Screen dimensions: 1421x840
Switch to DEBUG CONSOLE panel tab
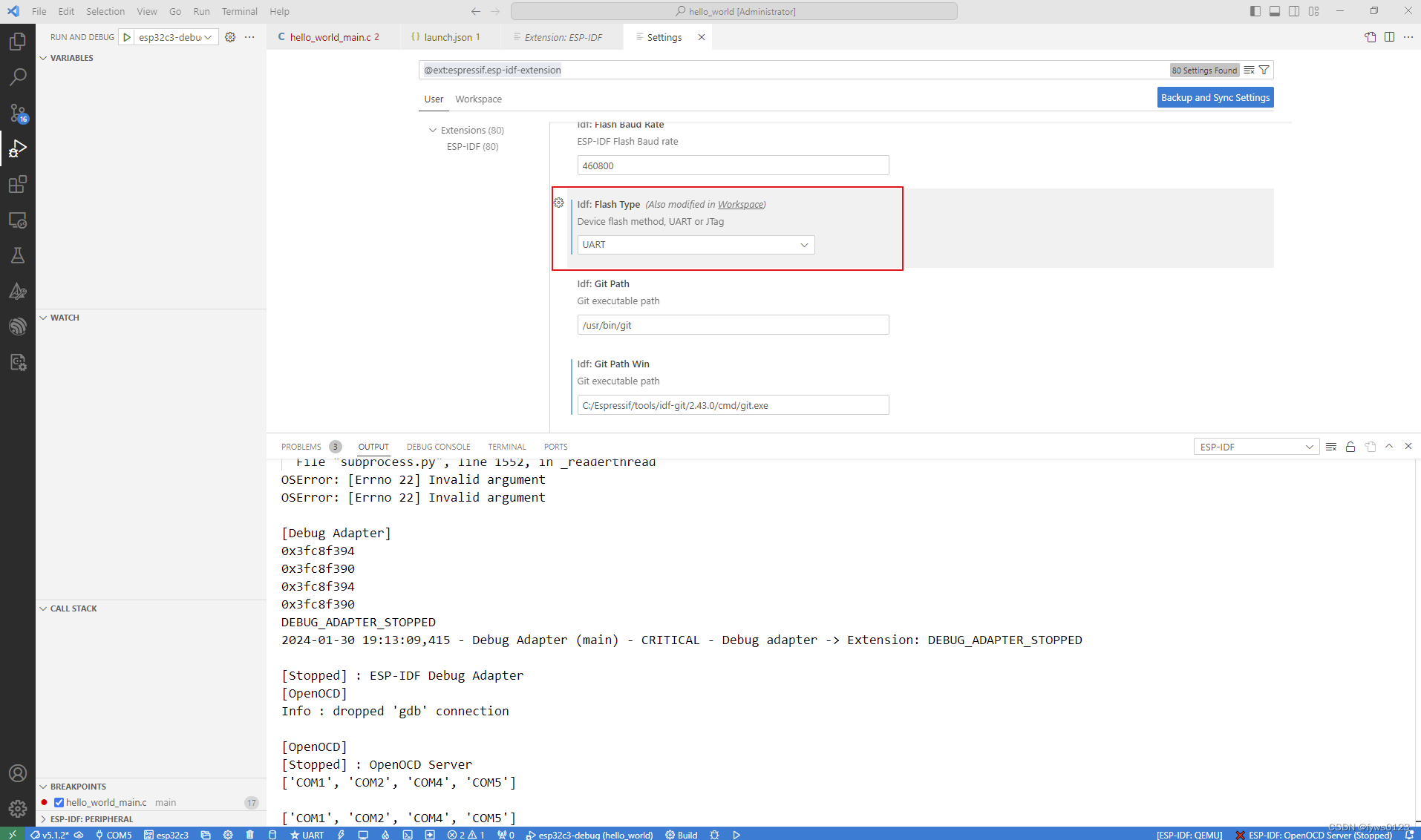tap(438, 447)
